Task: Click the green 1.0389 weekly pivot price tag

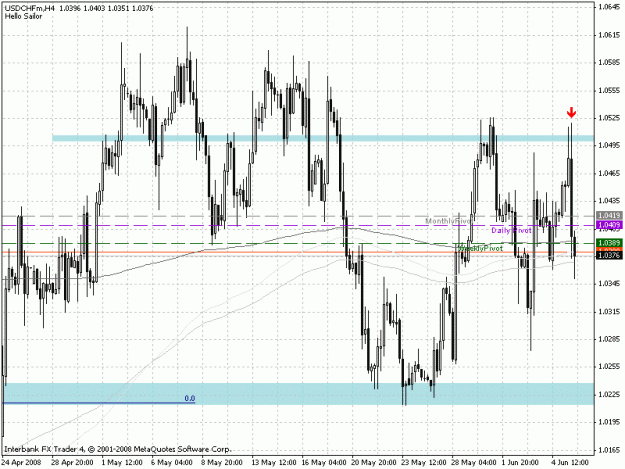Action: pyautogui.click(x=609, y=243)
